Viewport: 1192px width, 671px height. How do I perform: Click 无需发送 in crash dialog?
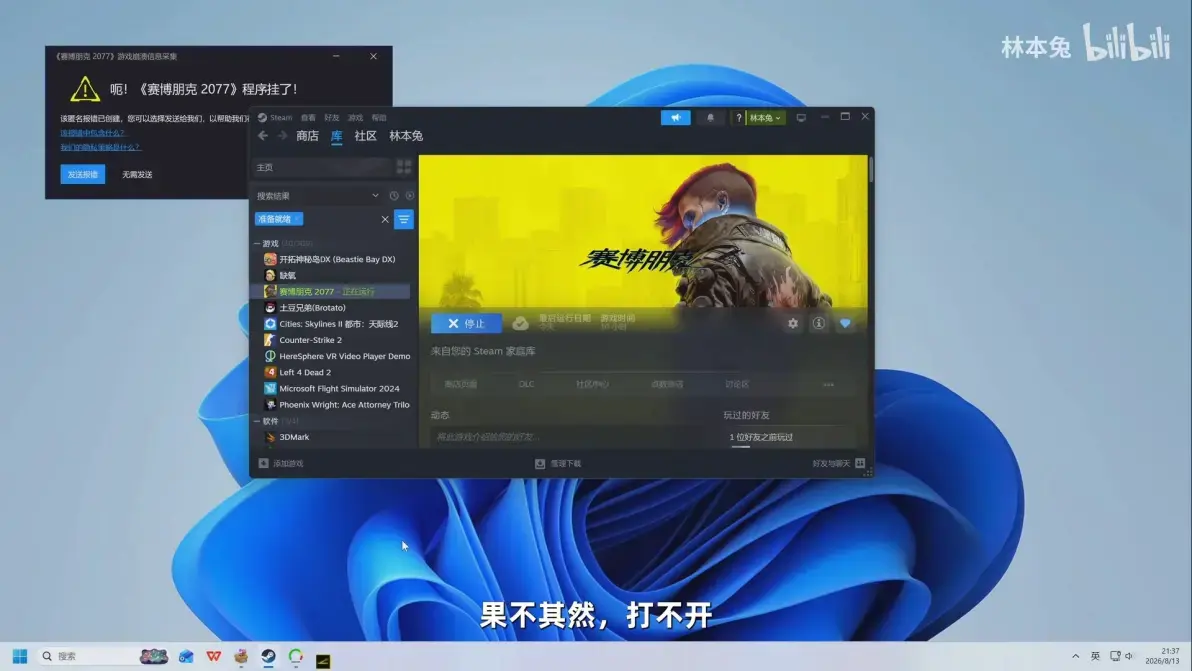(x=137, y=175)
